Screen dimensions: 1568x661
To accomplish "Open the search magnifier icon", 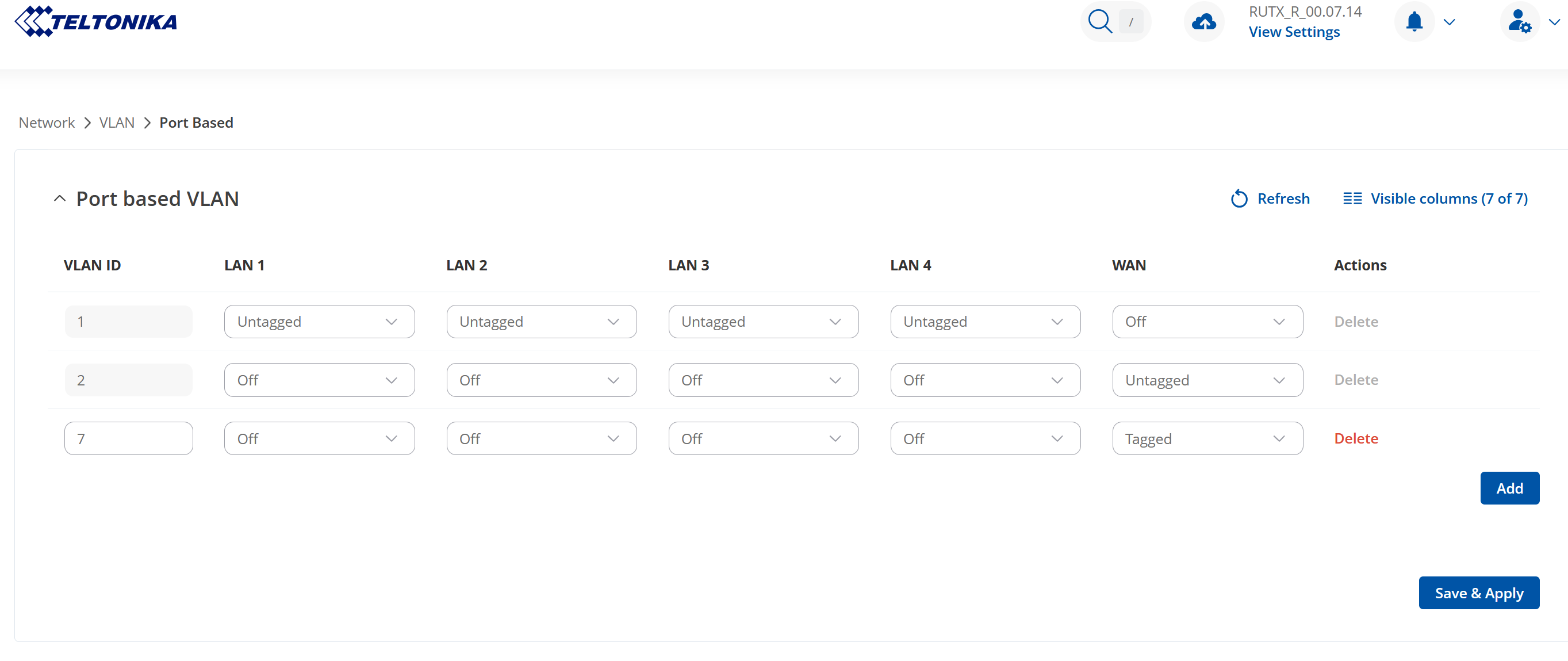I will [x=1100, y=21].
